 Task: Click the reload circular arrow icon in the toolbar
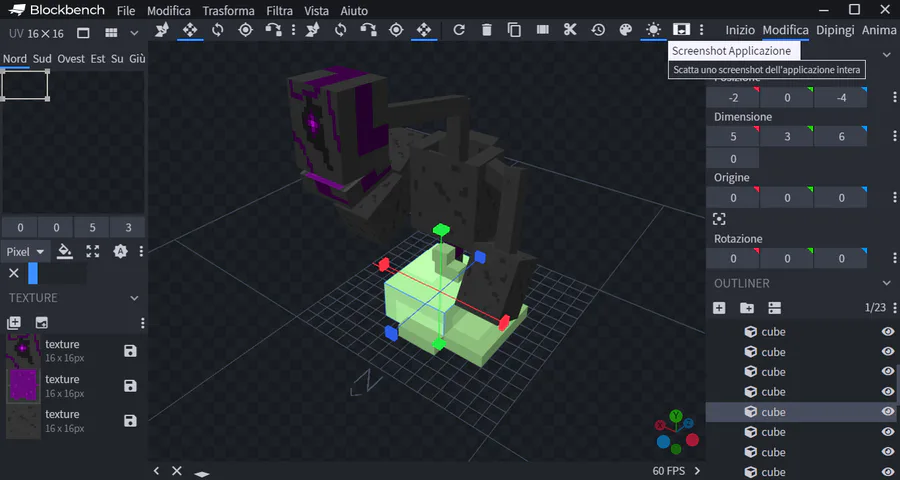[459, 29]
